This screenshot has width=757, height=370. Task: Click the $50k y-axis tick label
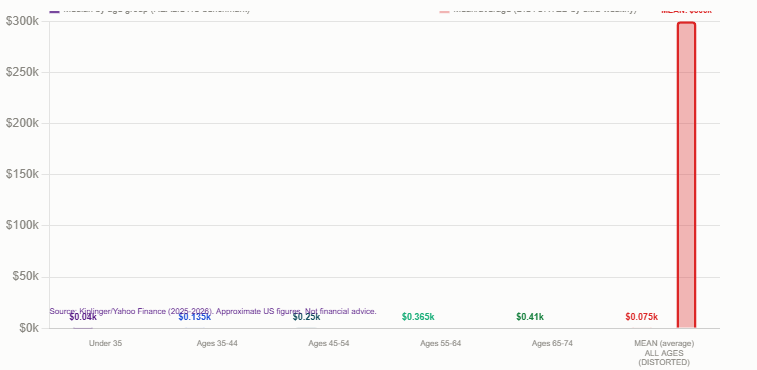pyautogui.click(x=25, y=277)
